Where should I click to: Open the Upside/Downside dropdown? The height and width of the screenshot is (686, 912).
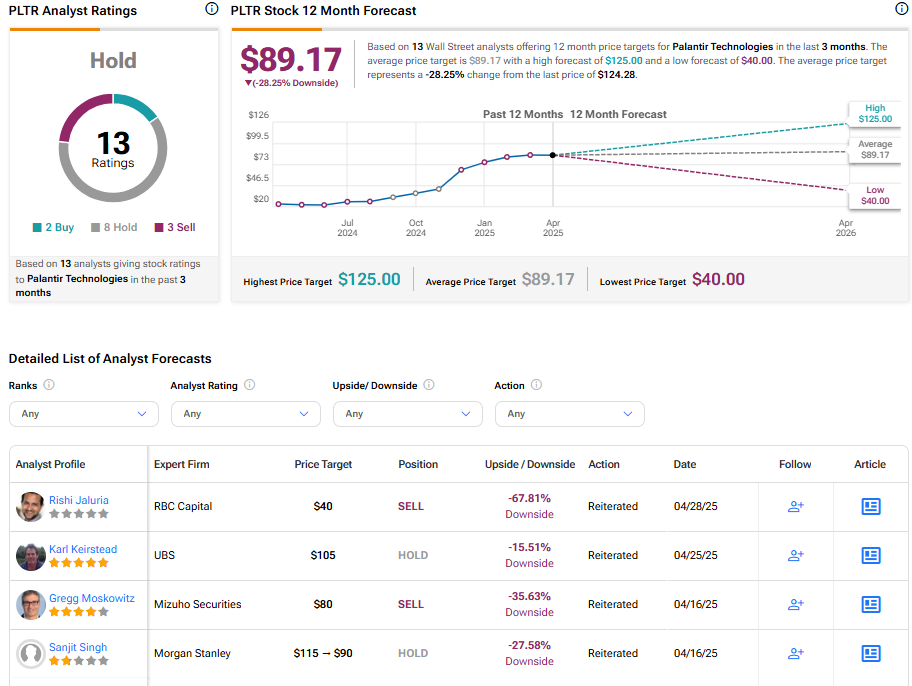pyautogui.click(x=408, y=414)
